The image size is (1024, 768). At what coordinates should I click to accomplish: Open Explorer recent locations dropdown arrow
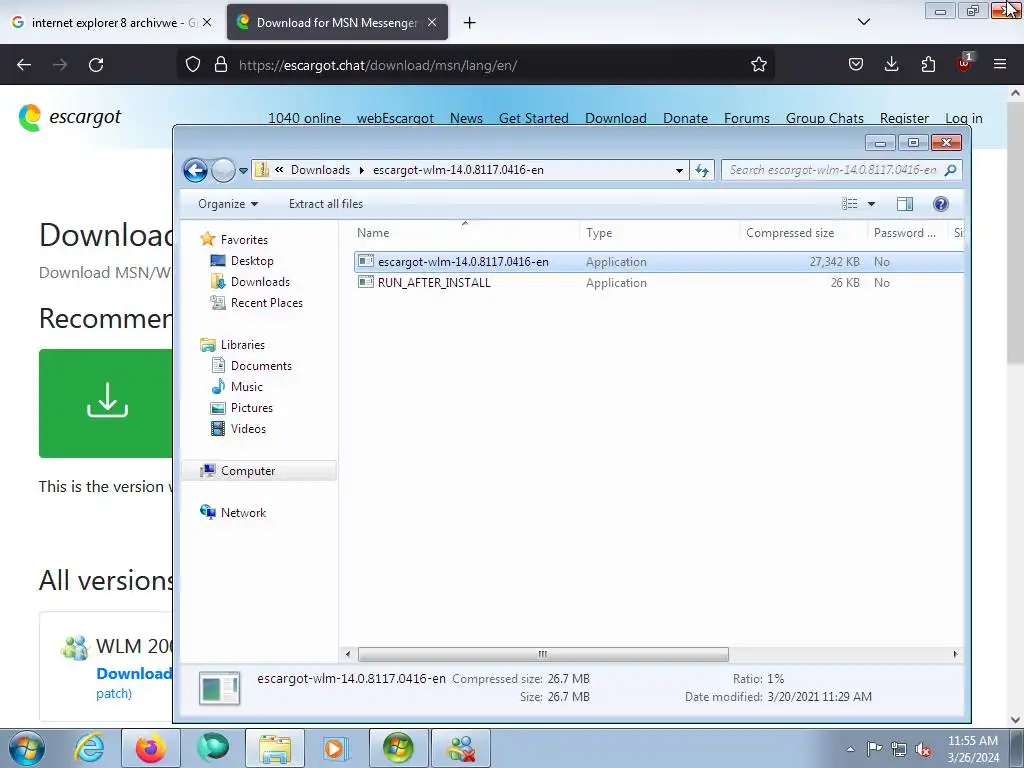[x=243, y=170]
